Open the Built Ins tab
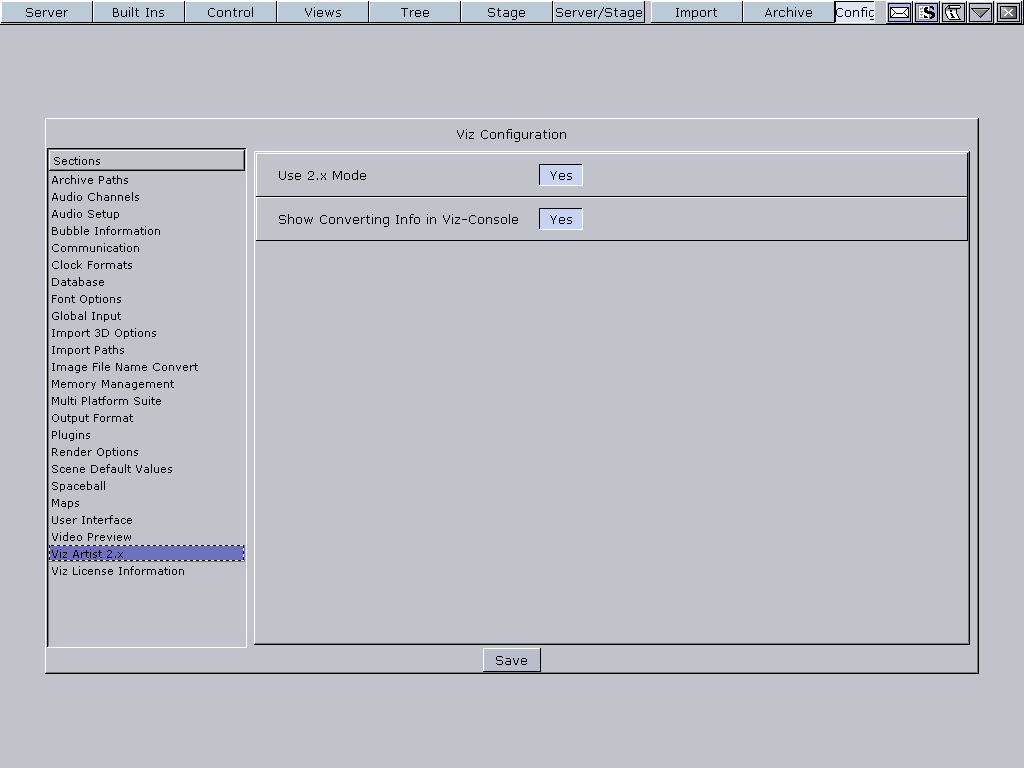Screen dimensions: 1024x768 click(x=138, y=13)
